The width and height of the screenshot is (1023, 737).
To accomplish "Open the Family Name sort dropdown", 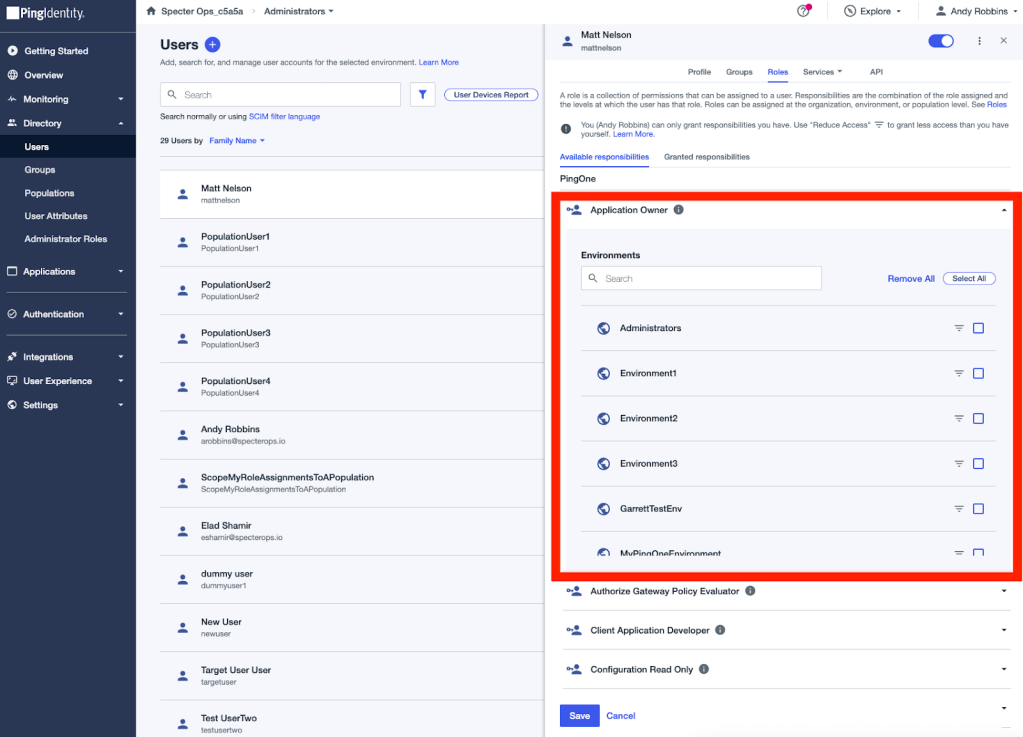I will (x=237, y=141).
